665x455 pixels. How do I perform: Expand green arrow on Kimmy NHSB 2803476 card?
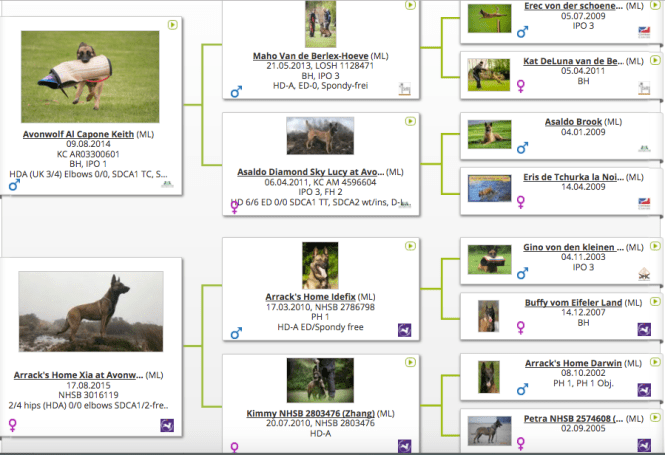click(x=410, y=361)
